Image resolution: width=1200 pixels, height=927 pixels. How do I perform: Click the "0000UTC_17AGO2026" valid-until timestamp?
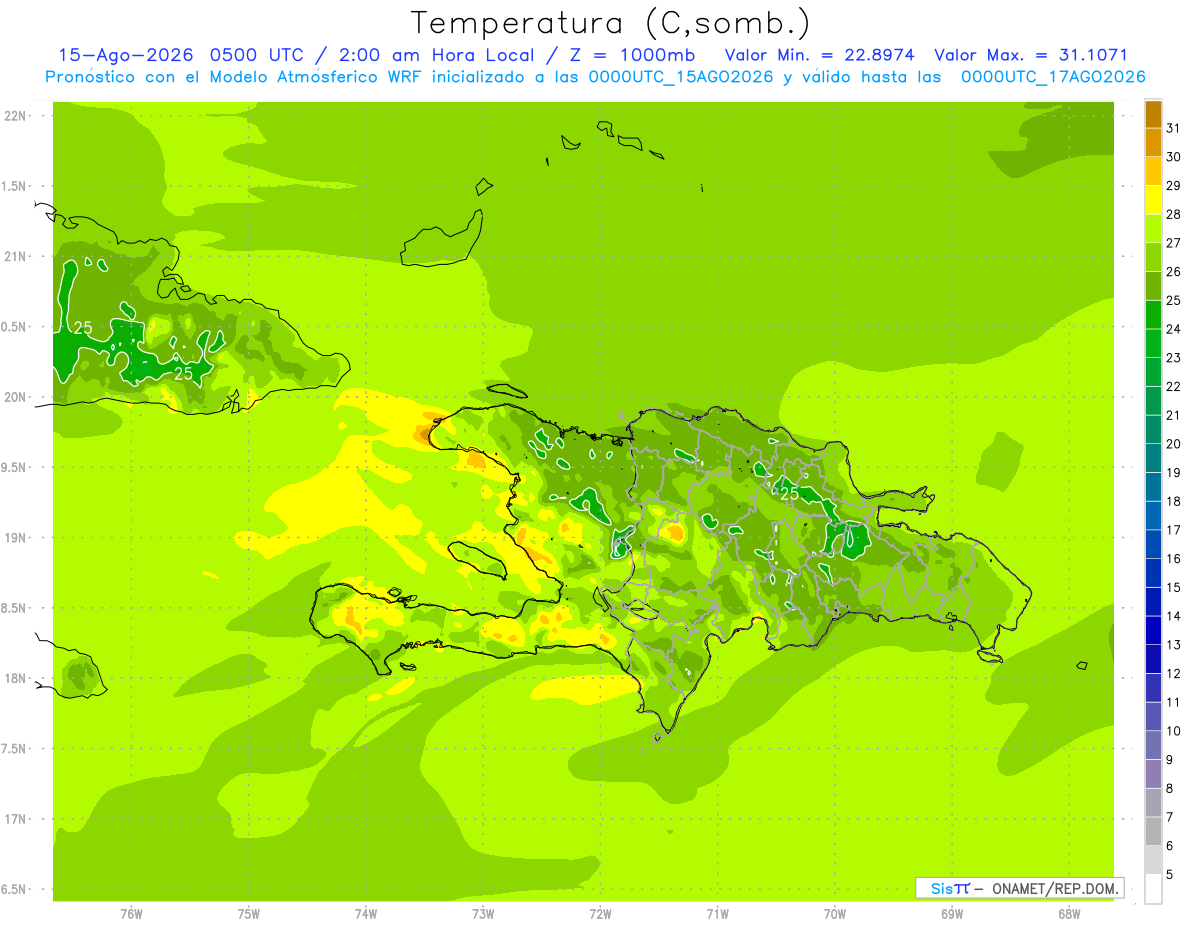coord(1053,76)
